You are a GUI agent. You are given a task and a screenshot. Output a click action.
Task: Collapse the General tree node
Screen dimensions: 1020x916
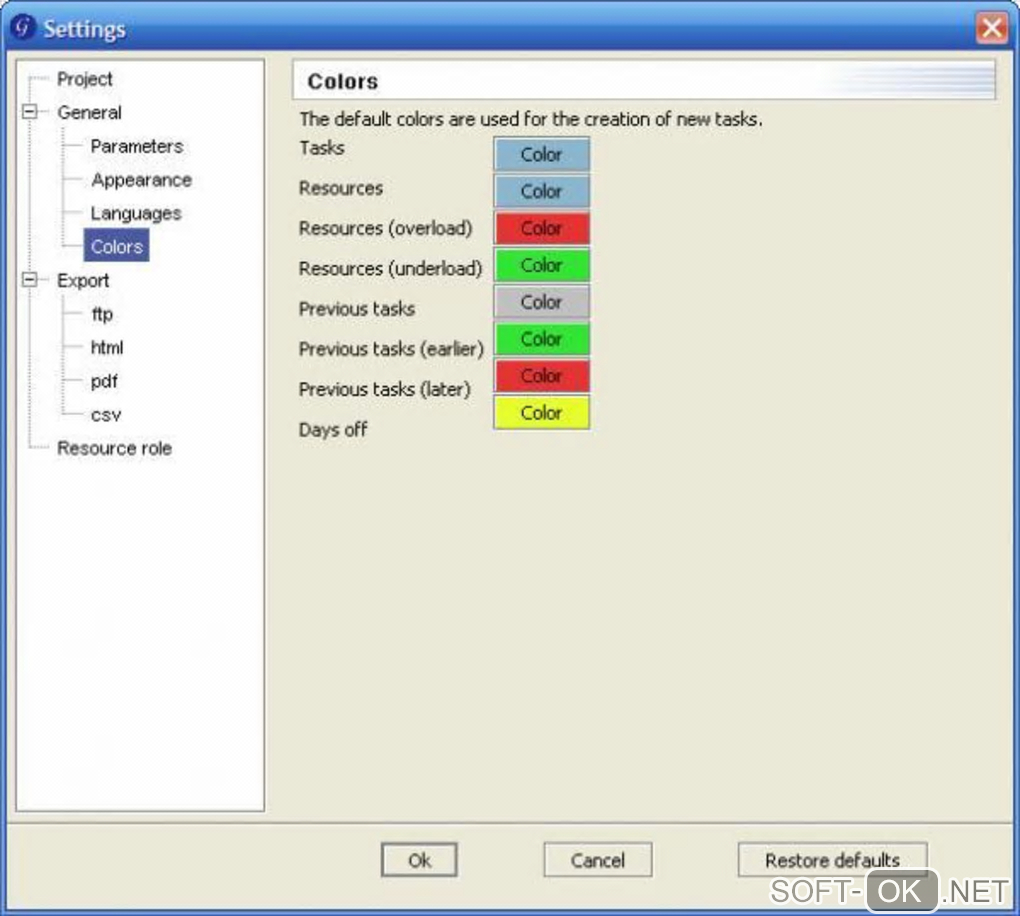click(29, 112)
